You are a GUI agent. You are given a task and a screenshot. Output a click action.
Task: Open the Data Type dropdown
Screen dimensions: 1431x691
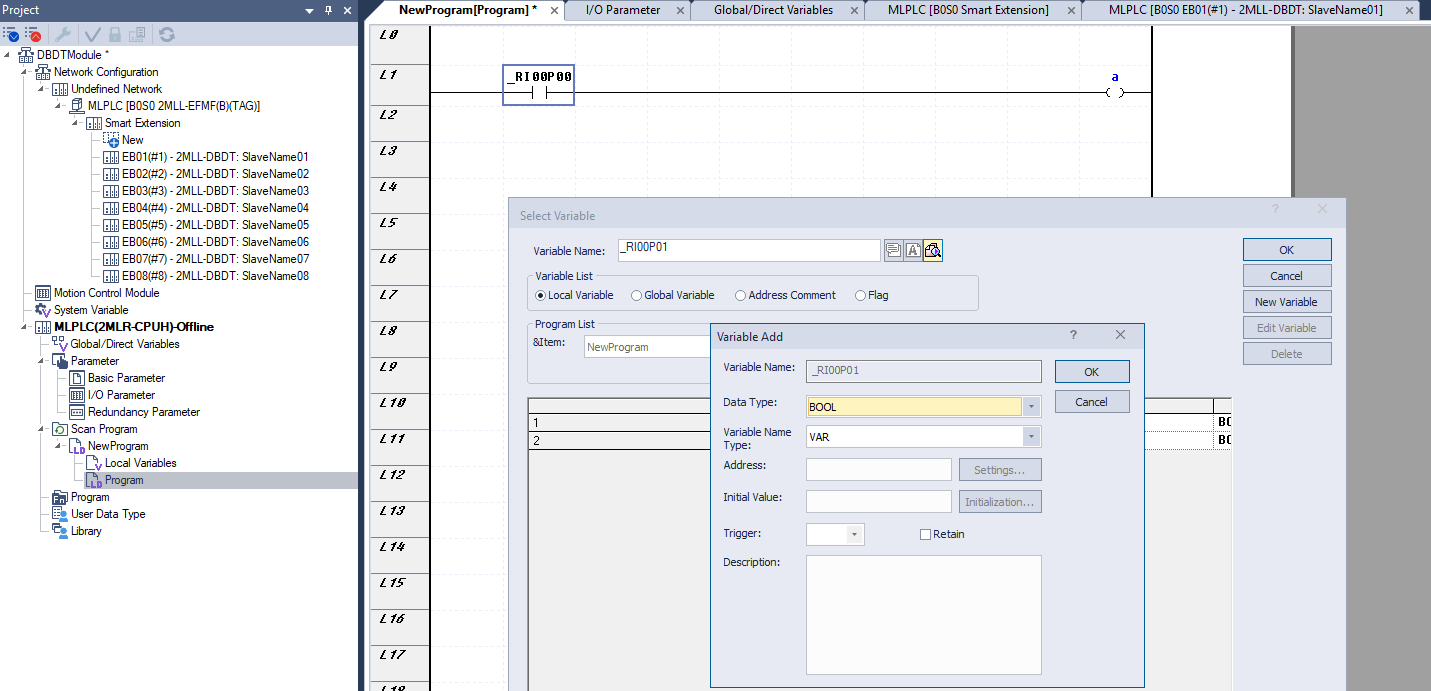click(x=1031, y=407)
